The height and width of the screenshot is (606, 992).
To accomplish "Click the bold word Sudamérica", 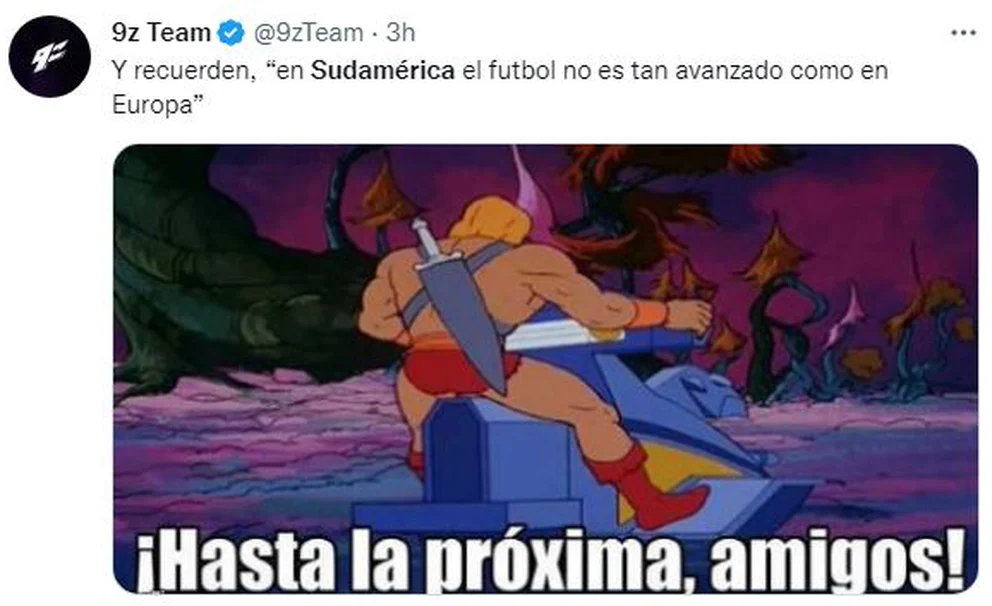I will pos(383,70).
